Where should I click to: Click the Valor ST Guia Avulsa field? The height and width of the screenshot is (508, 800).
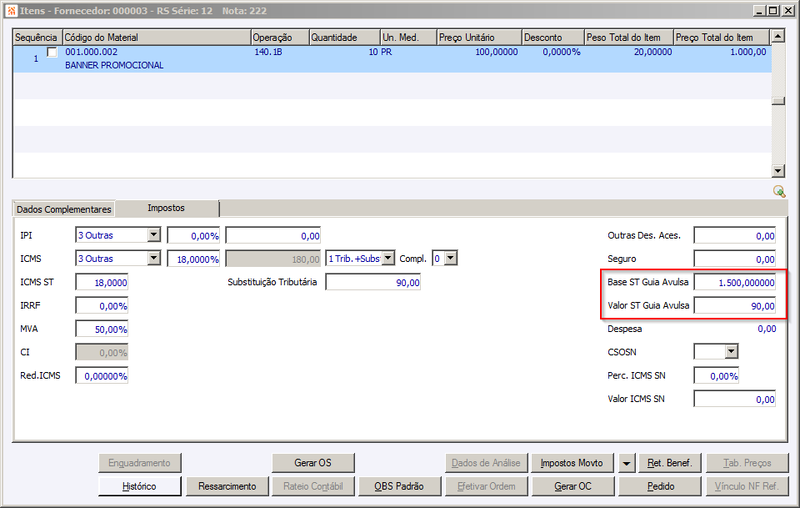pyautogui.click(x=735, y=306)
